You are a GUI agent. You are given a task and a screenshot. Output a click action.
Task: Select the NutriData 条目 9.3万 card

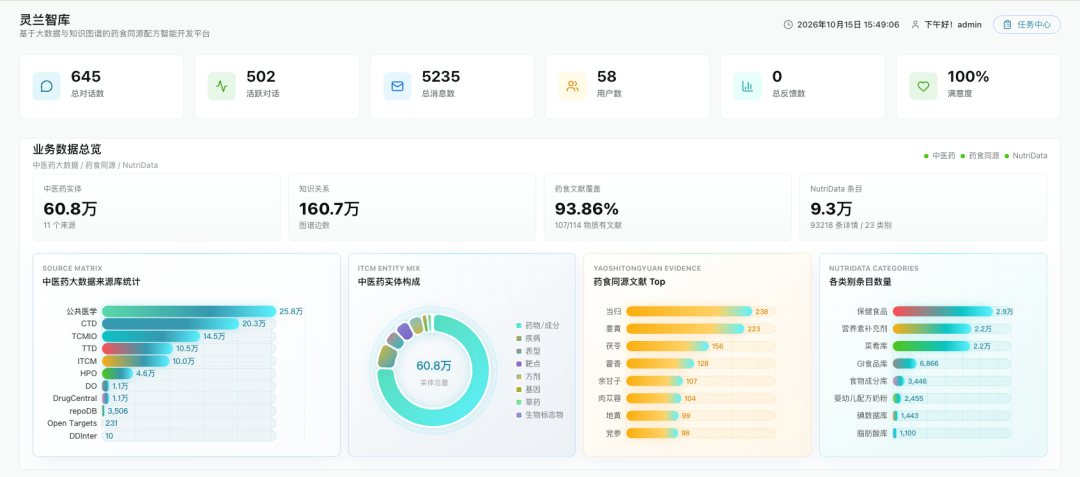click(923, 207)
